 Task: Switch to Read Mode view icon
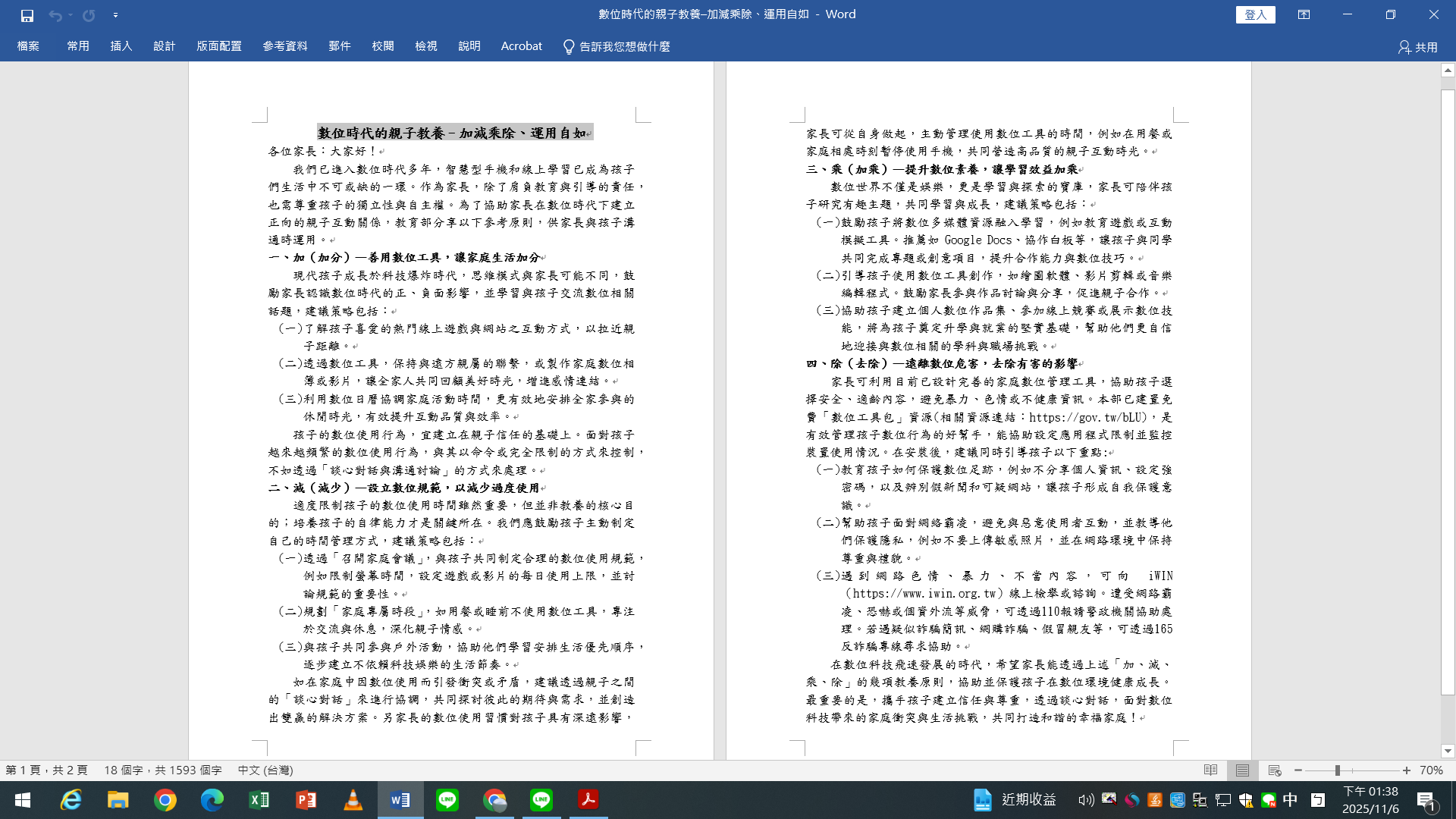1210,770
